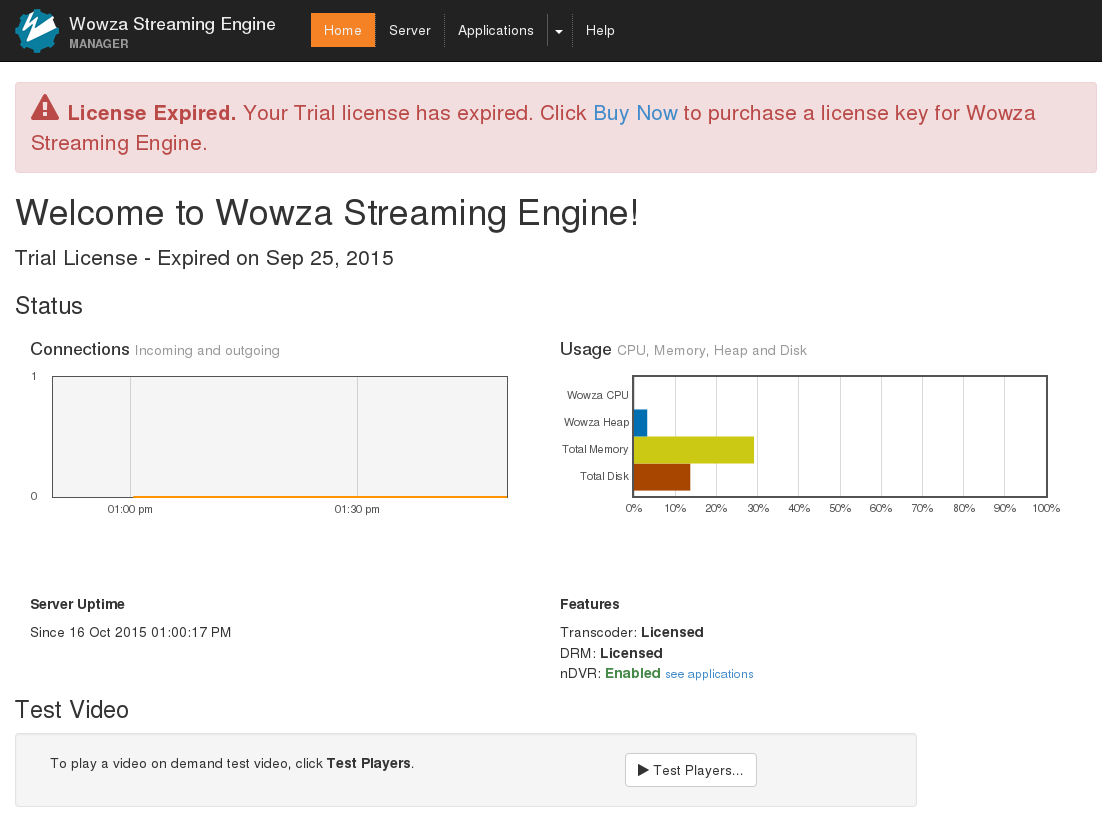1102x823 pixels.
Task: Click the Test Video heading
Action: coord(72,710)
